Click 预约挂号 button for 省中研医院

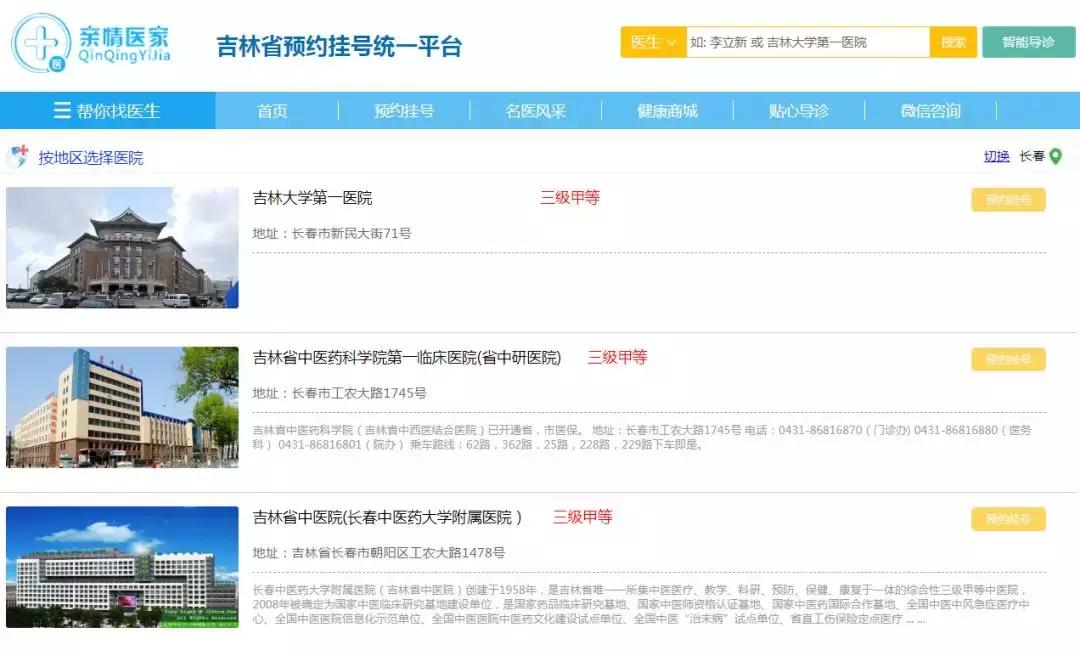[x=1008, y=358]
